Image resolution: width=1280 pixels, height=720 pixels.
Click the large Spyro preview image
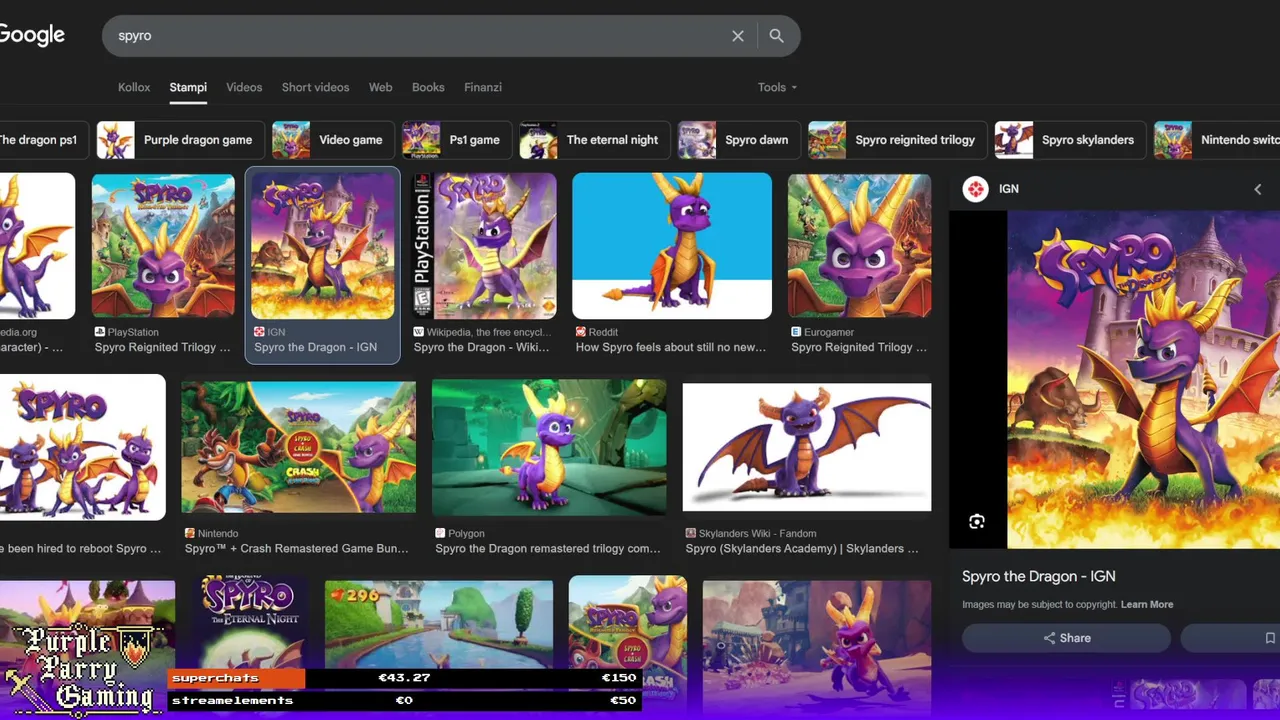pos(1143,379)
